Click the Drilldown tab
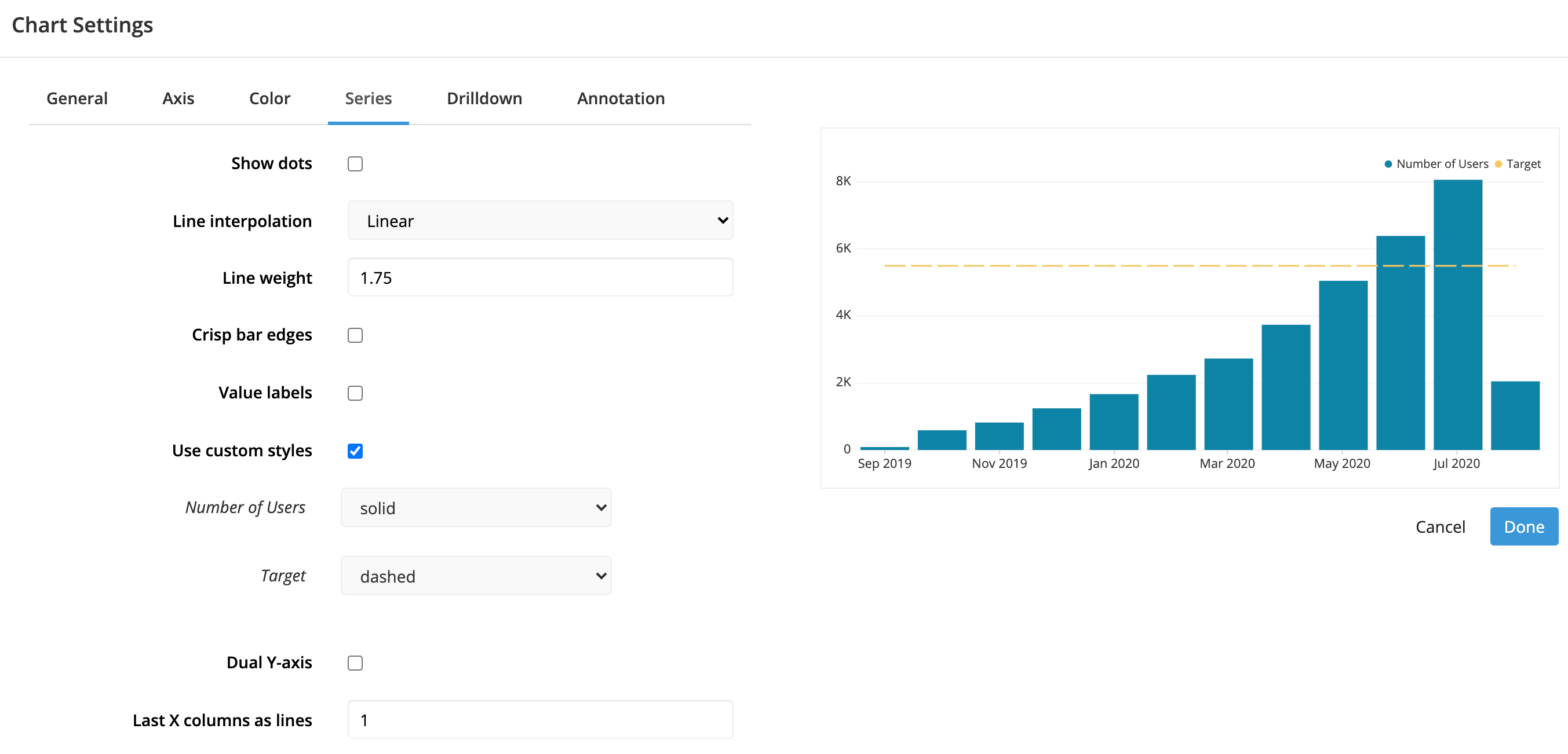Viewport: 1568px width, 754px height. coord(485,98)
